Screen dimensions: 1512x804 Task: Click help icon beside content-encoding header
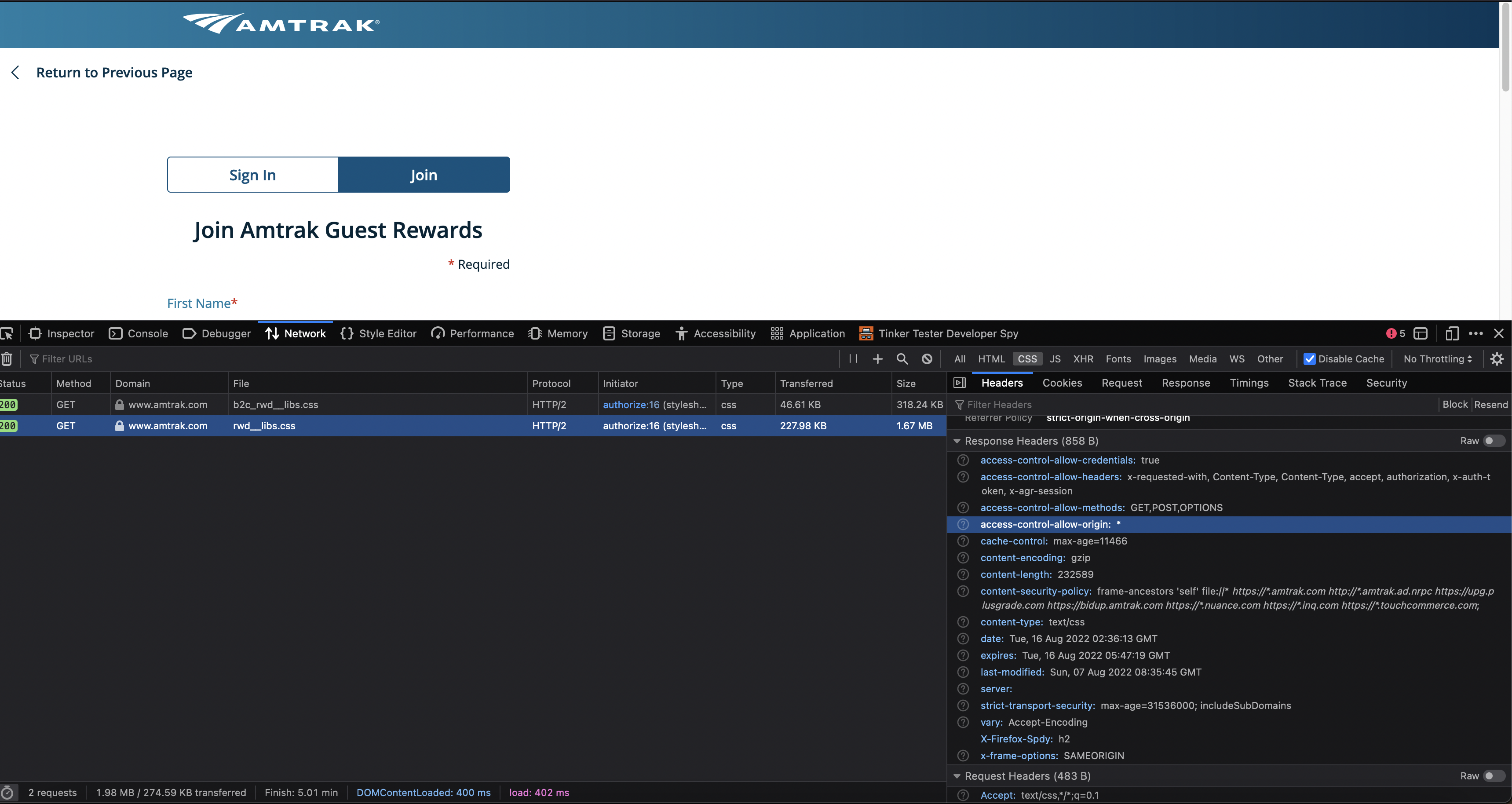(x=963, y=558)
